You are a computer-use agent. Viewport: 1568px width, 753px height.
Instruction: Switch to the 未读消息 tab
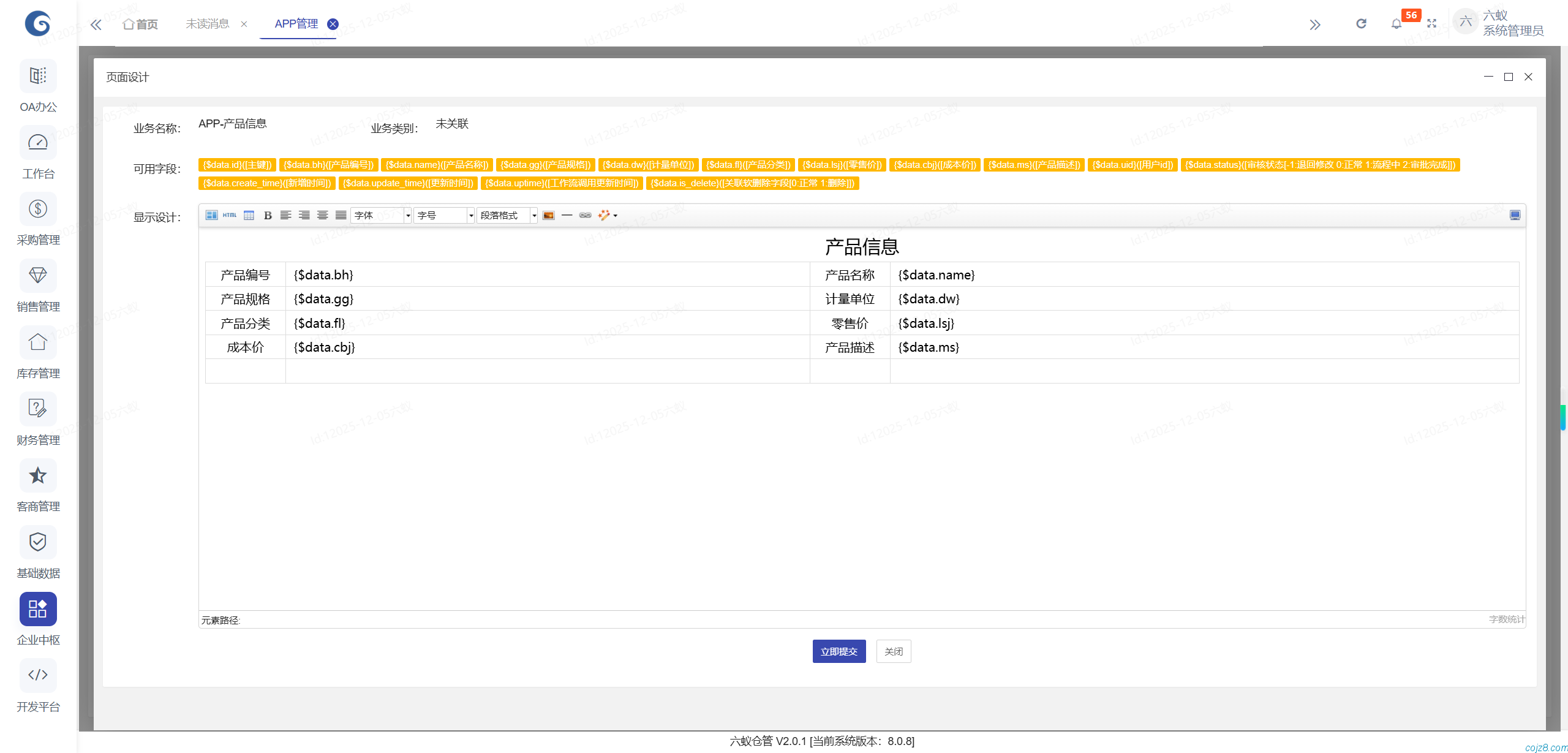(x=208, y=24)
